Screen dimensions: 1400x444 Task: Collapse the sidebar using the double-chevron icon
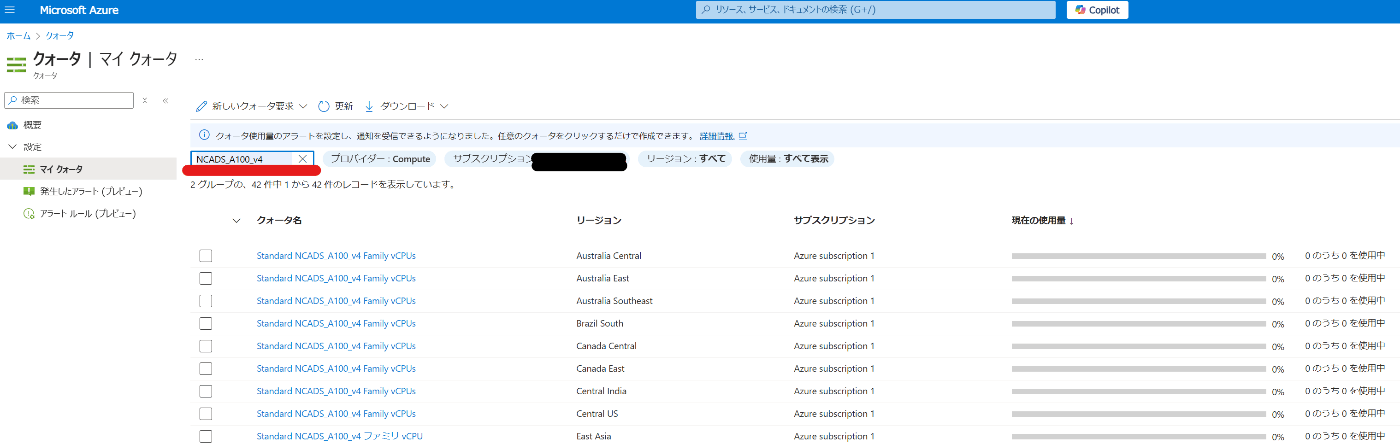point(166,101)
